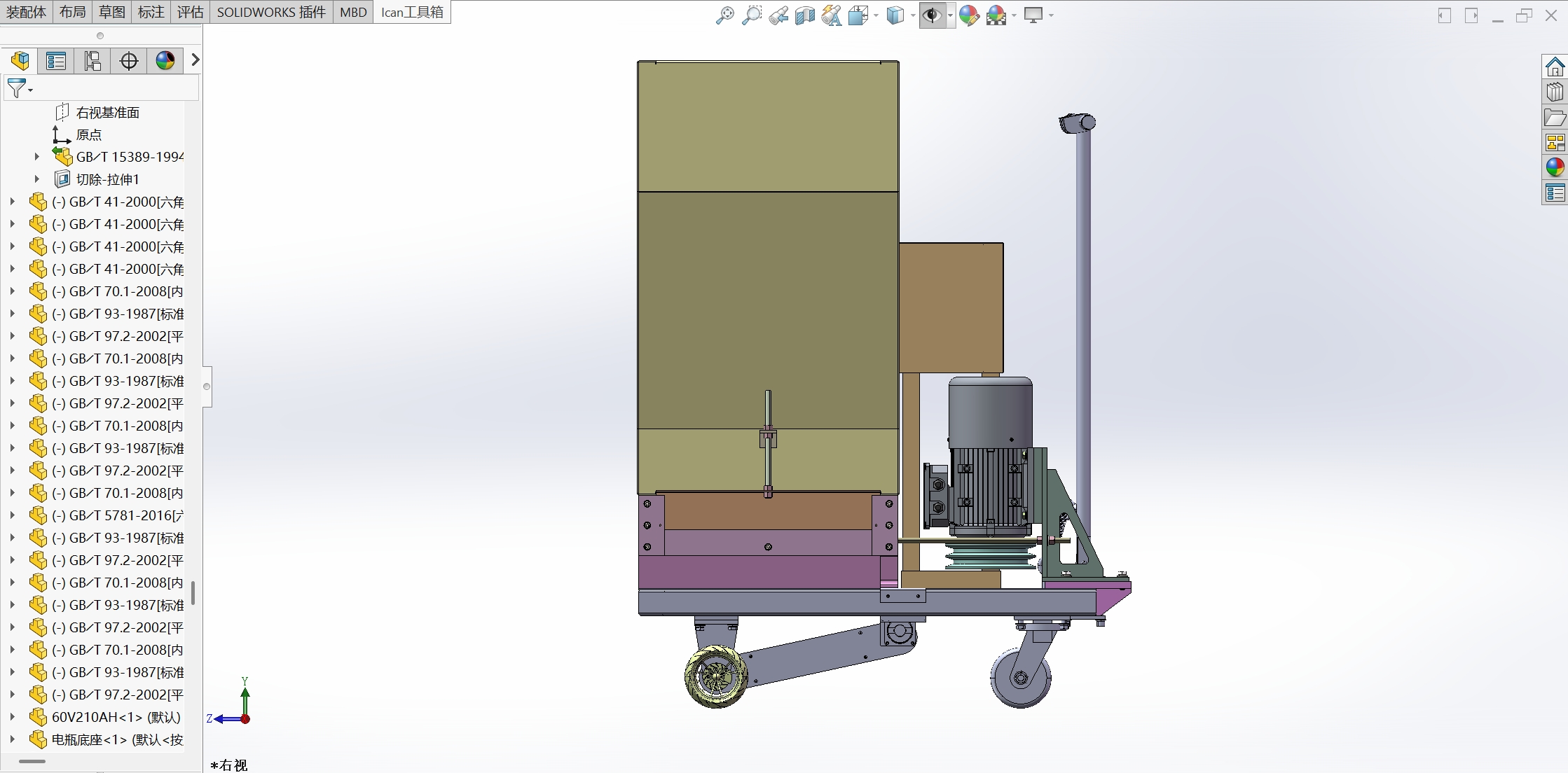The height and width of the screenshot is (773, 1568).
Task: Select the Zoom to Area tool
Action: (751, 15)
